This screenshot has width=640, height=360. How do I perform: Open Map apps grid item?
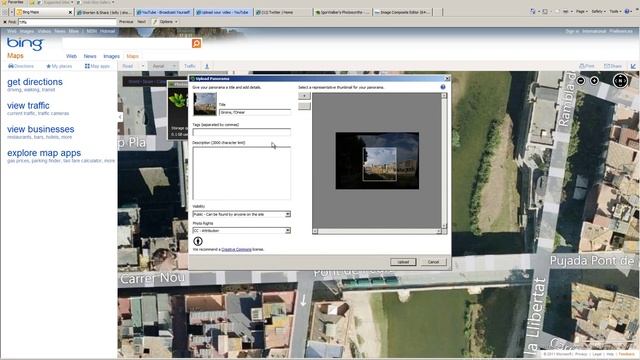(97, 66)
